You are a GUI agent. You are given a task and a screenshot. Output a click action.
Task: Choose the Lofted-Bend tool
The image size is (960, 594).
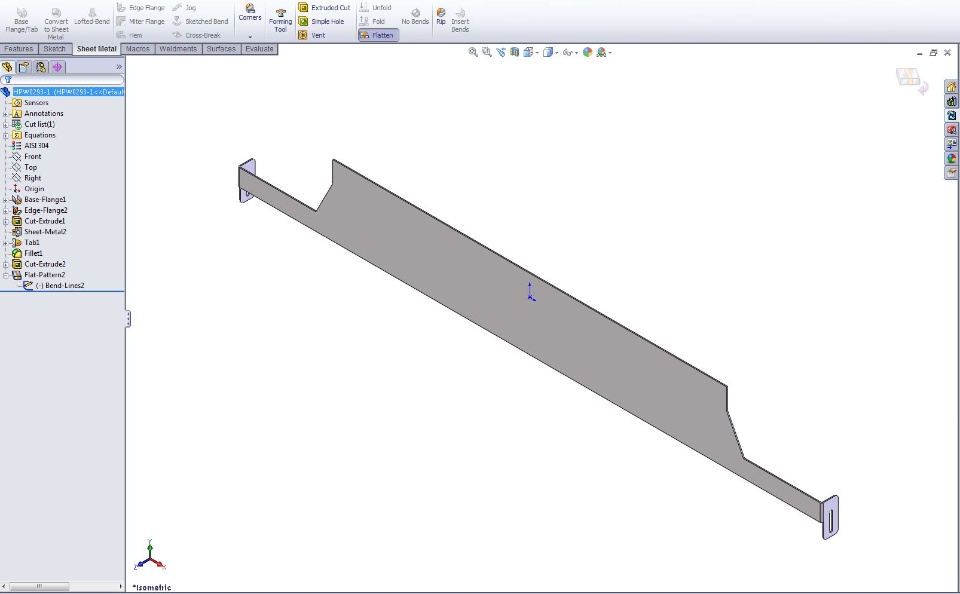click(92, 17)
